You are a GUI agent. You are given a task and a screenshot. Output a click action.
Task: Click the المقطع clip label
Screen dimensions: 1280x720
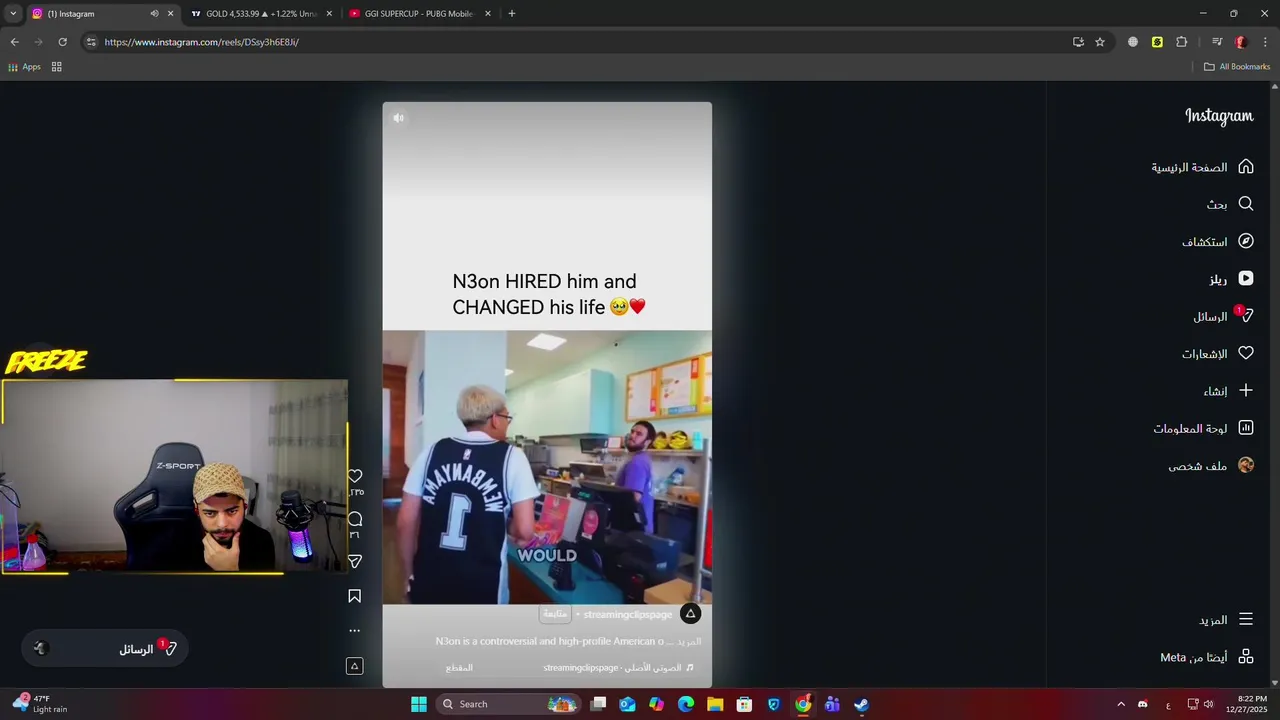[x=459, y=667]
